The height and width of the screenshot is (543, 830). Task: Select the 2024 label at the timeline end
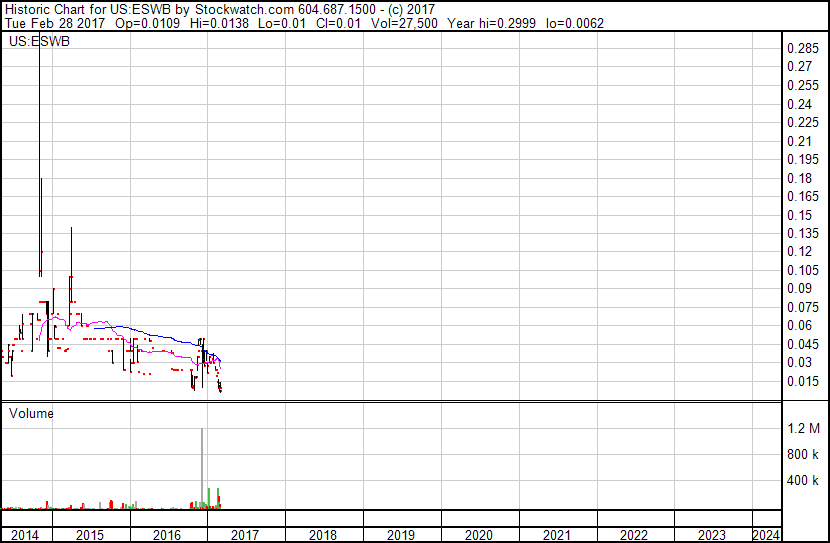click(765, 535)
